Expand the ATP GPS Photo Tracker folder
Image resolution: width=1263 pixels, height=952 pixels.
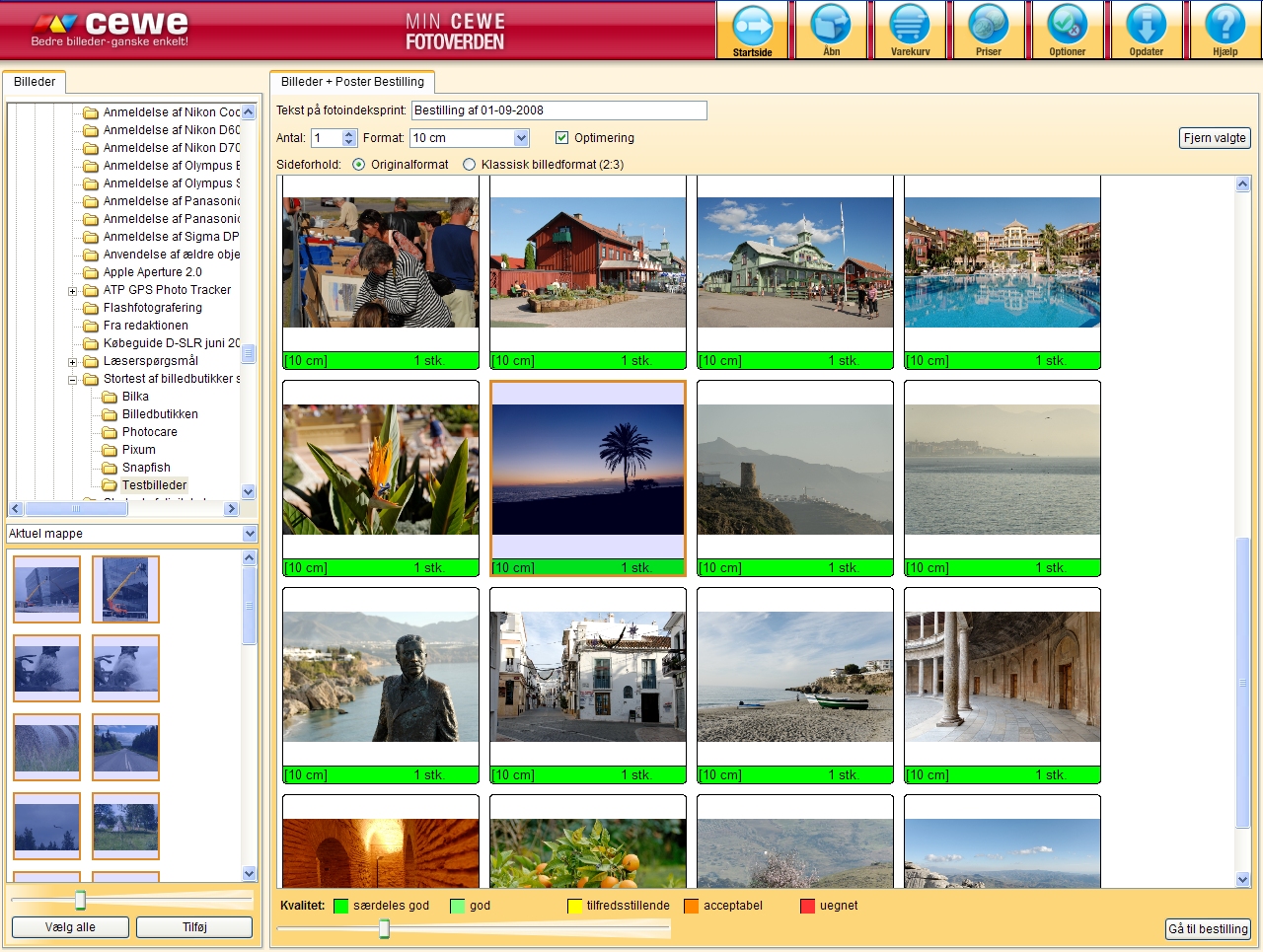[72, 291]
